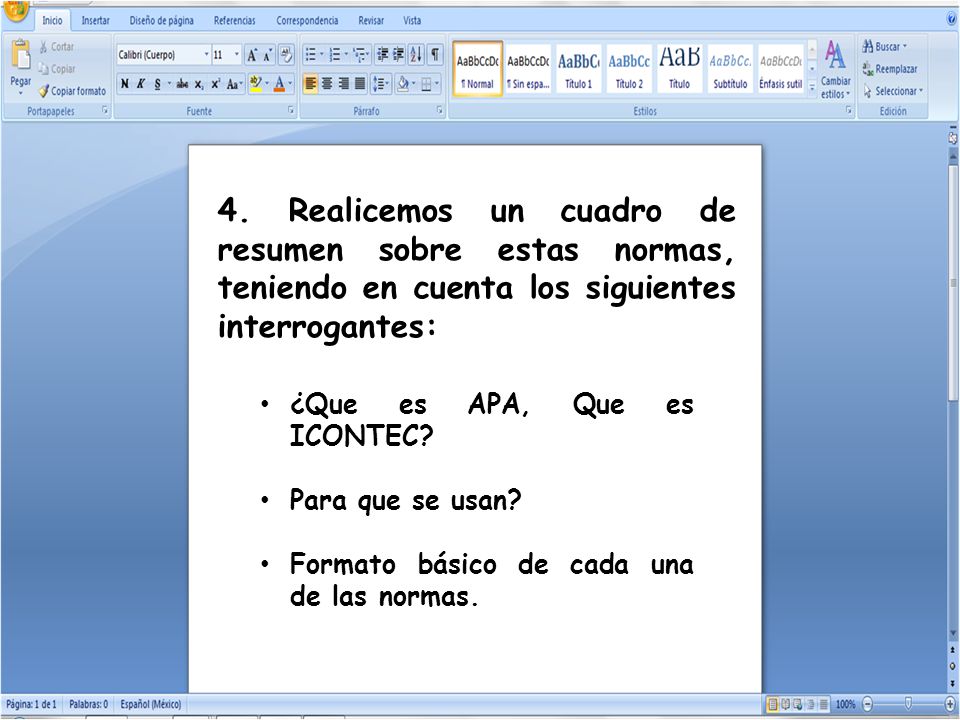This screenshot has height=720, width=960.
Task: Open help with the question mark icon
Action: click(x=952, y=20)
